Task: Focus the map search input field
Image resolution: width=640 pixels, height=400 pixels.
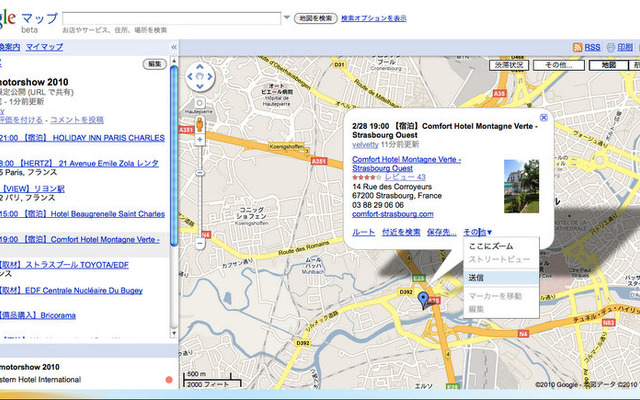Action: 171,18
